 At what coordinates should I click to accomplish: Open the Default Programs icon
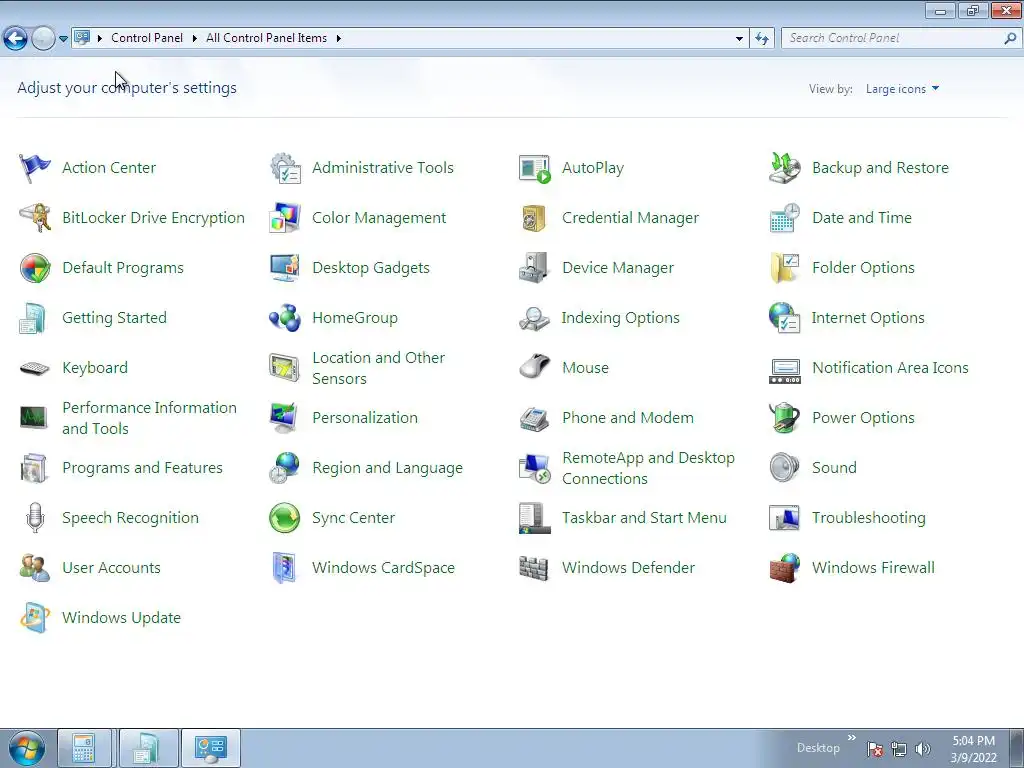[x=35, y=268]
